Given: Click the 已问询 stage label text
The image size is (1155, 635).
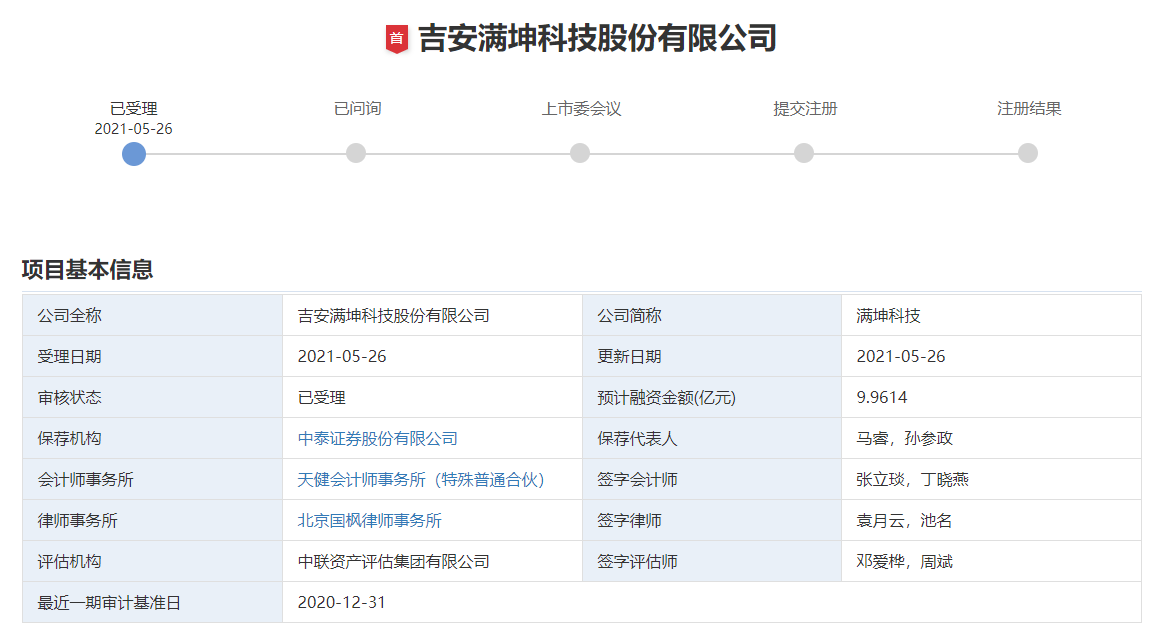Looking at the screenshot, I should (357, 109).
